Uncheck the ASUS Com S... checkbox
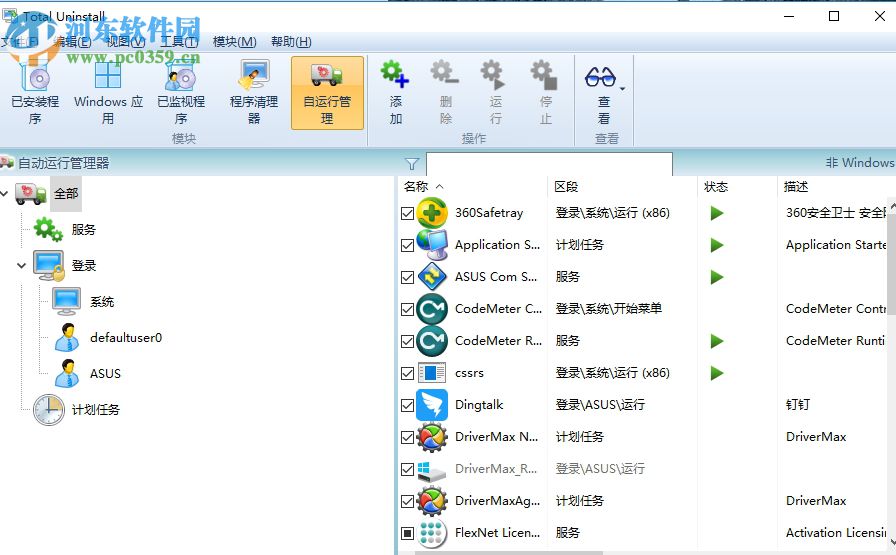896x555 pixels. pos(407,278)
